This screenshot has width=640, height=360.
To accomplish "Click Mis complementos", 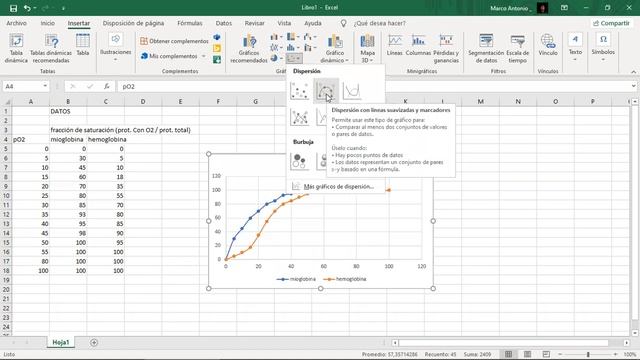I will pos(173,56).
